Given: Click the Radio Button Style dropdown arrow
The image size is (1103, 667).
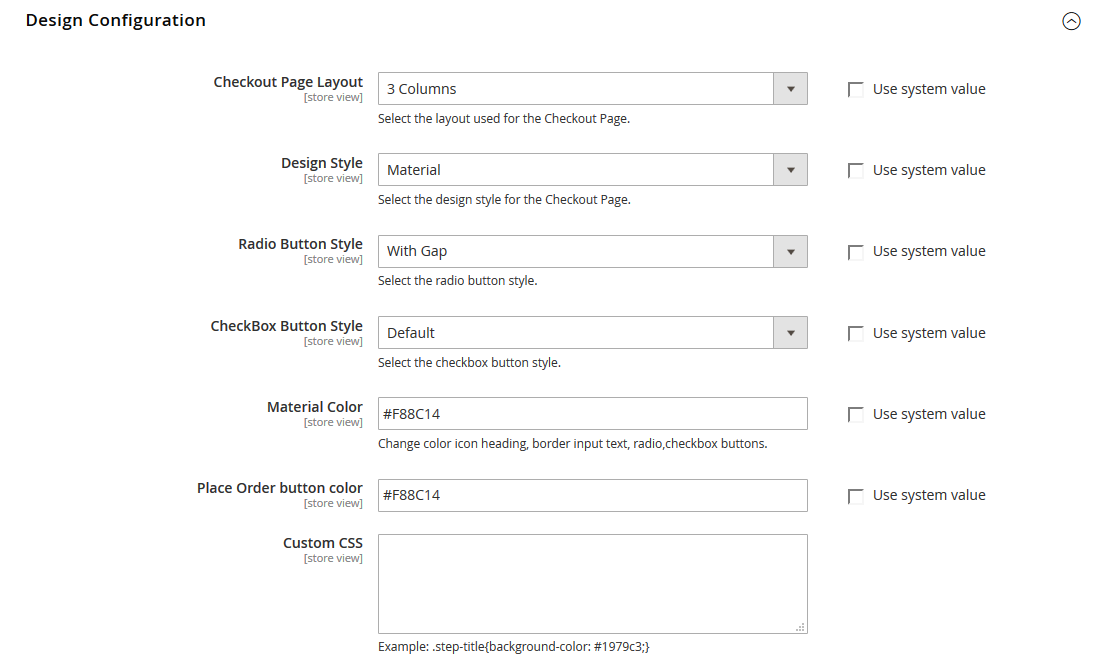Looking at the screenshot, I should click(x=790, y=251).
